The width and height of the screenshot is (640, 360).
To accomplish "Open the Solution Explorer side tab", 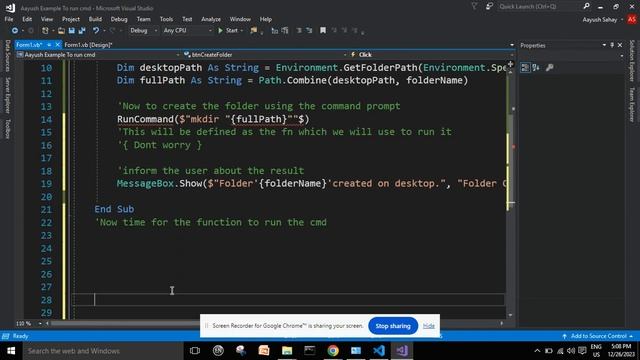I will [632, 61].
